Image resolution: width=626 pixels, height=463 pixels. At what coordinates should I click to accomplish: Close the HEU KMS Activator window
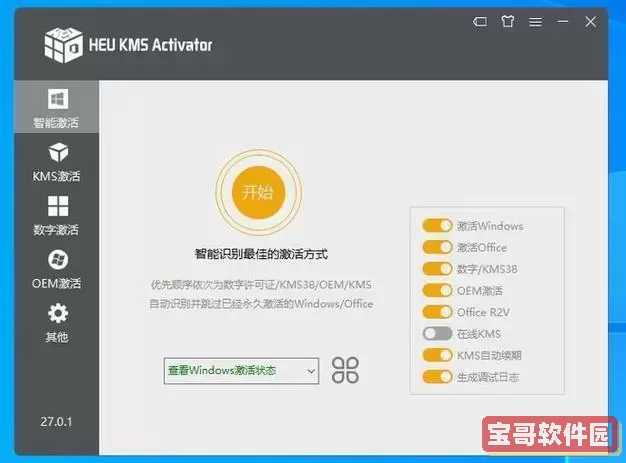[x=590, y=22]
